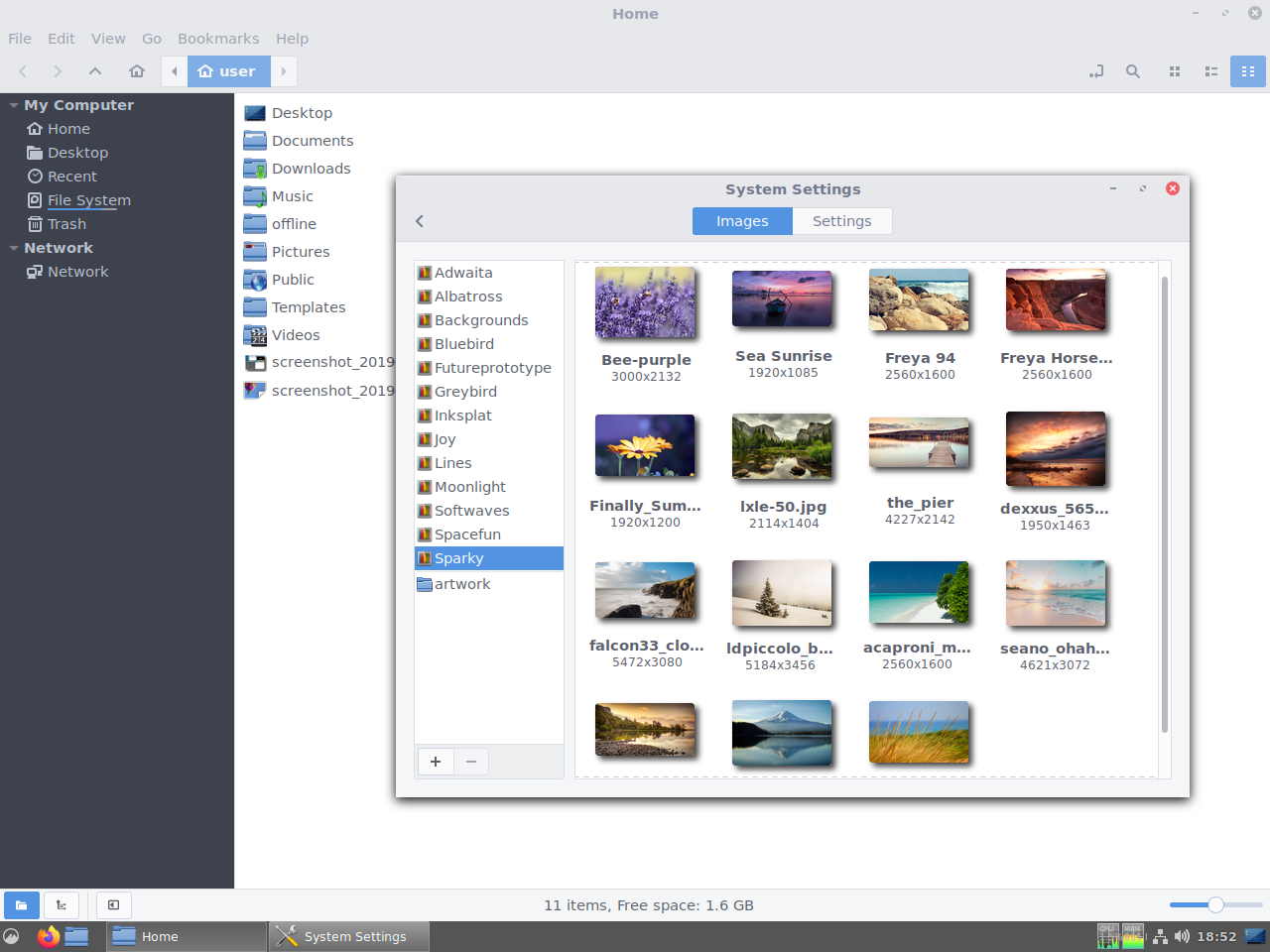Select the Templates folder
This screenshot has height=952, width=1270.
[297, 307]
